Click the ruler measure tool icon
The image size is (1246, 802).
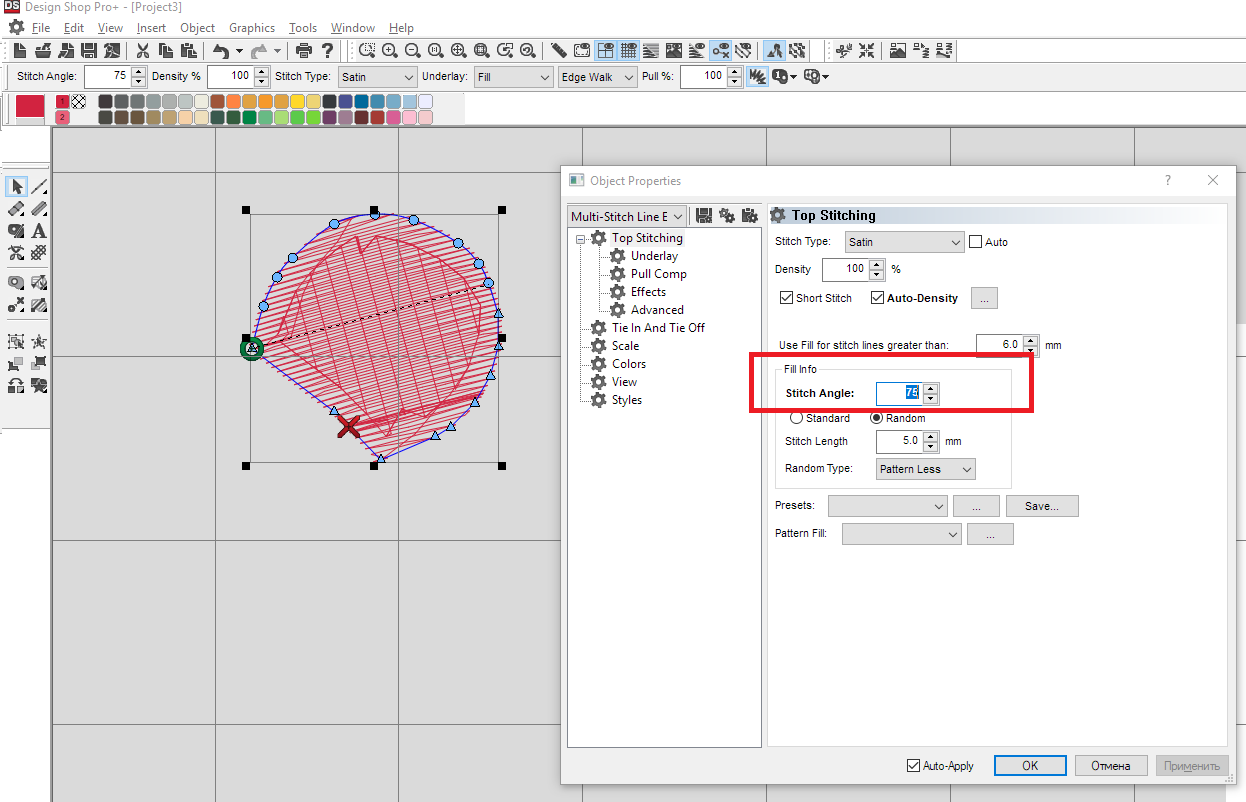(558, 50)
